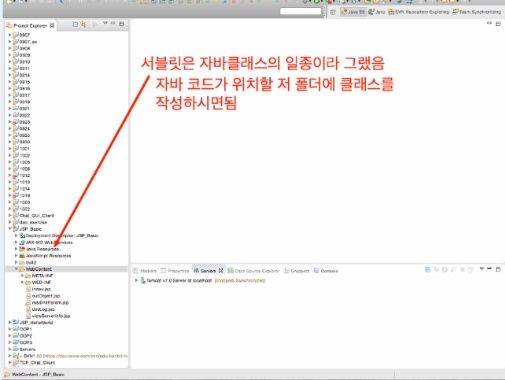Open Team Synchronizing perspective
Screen dimensions: 505x380
point(477,12)
